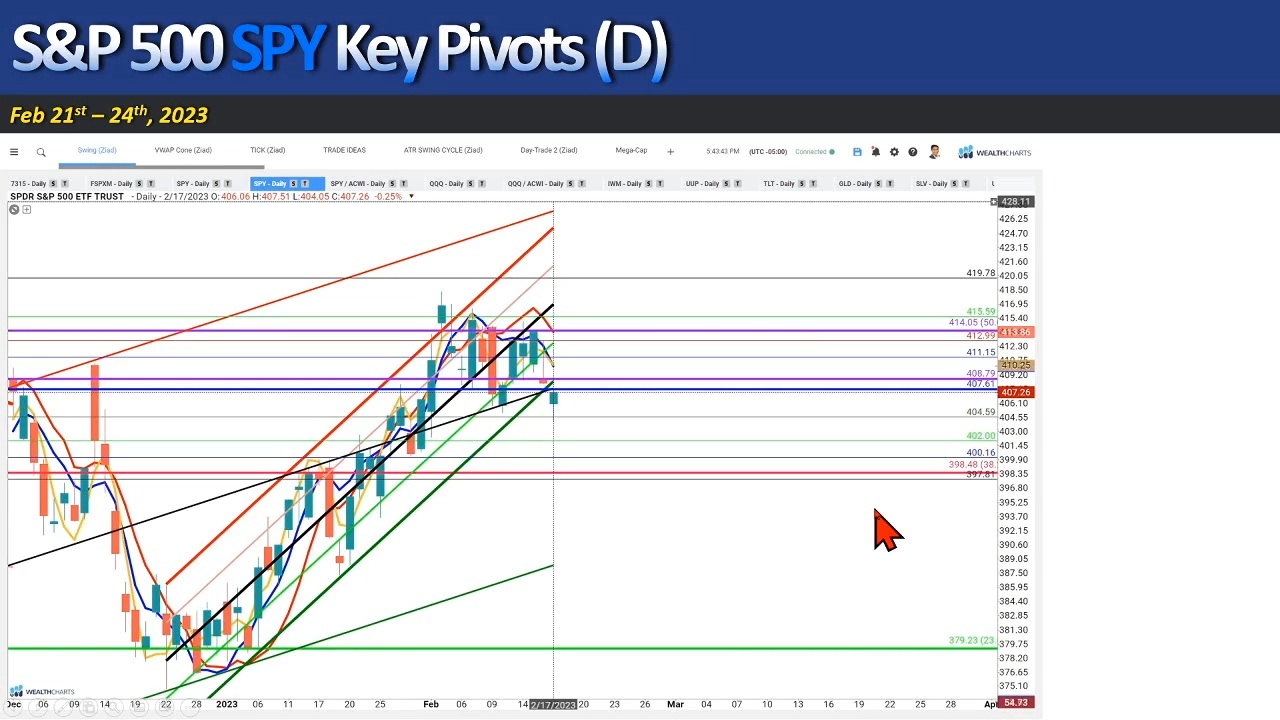The height and width of the screenshot is (720, 1280).
Task: Open the TICK (Ziad) workspace tab
Action: [x=267, y=150]
